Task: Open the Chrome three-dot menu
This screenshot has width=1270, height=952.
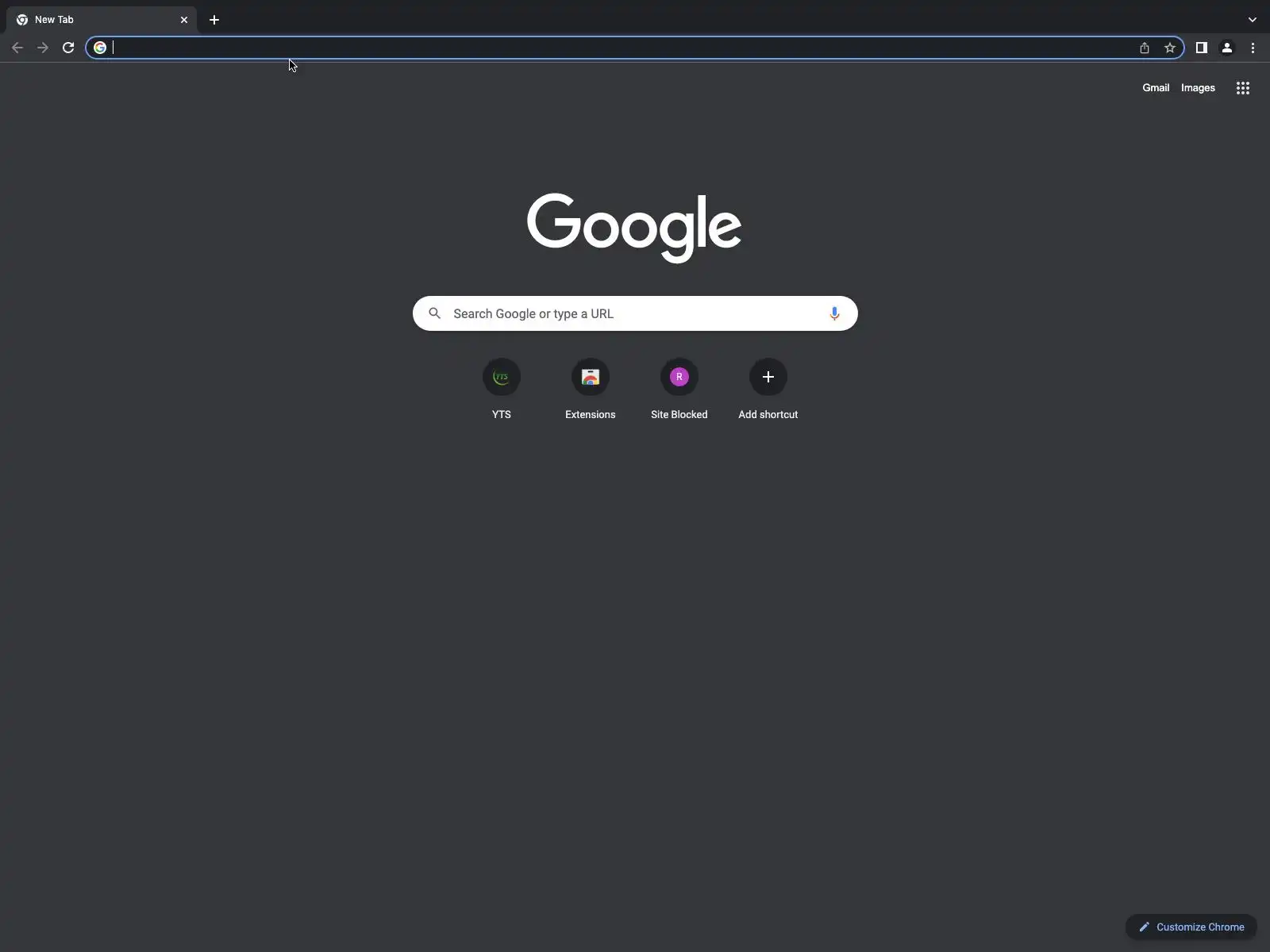Action: point(1253,48)
